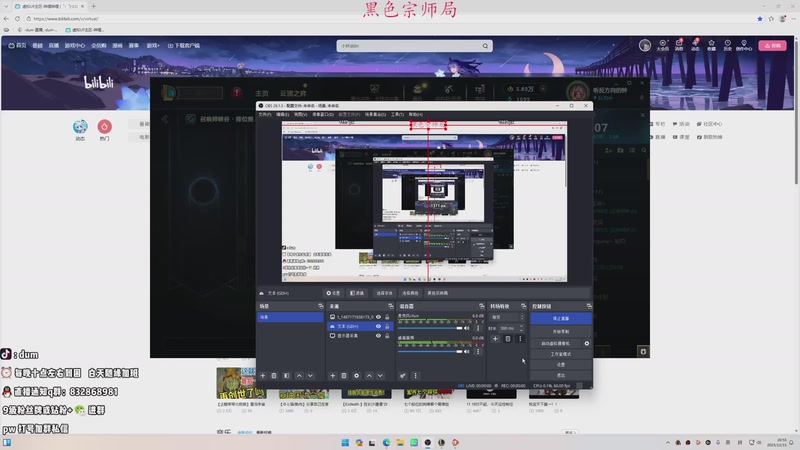This screenshot has height=450, width=800.
Task: Toggle visibility of display capture source
Action: (x=378, y=336)
